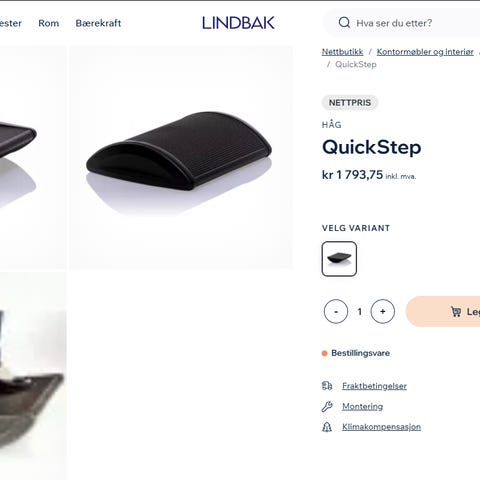Click the 'Hva ser du etter?' search field
Image resolution: width=480 pixels, height=480 pixels.
tap(402, 23)
